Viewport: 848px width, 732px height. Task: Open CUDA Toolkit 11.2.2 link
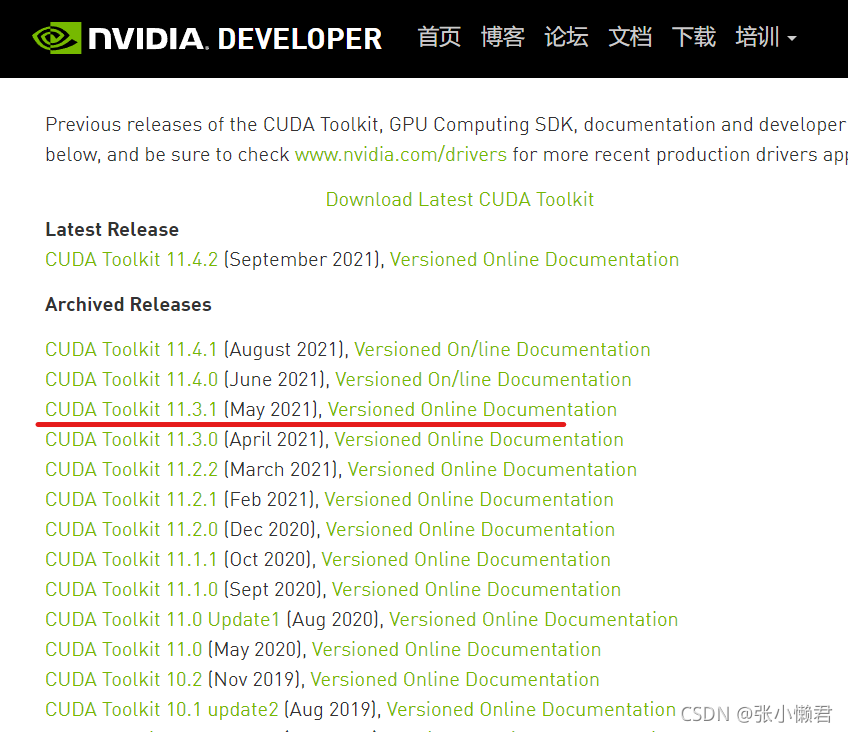click(x=131, y=469)
